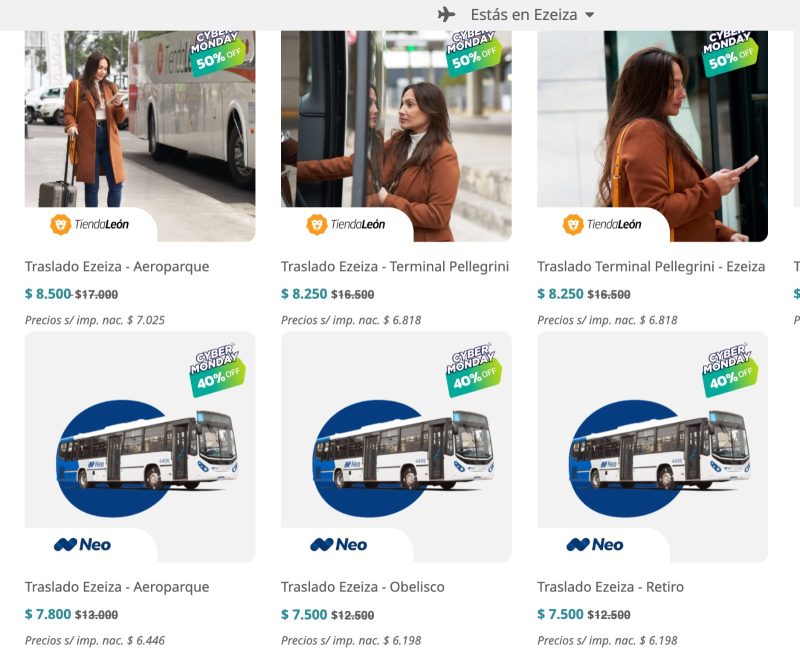
Task: Click the $ 8.500 price on Tienda León Aeroparque
Action: [48, 294]
